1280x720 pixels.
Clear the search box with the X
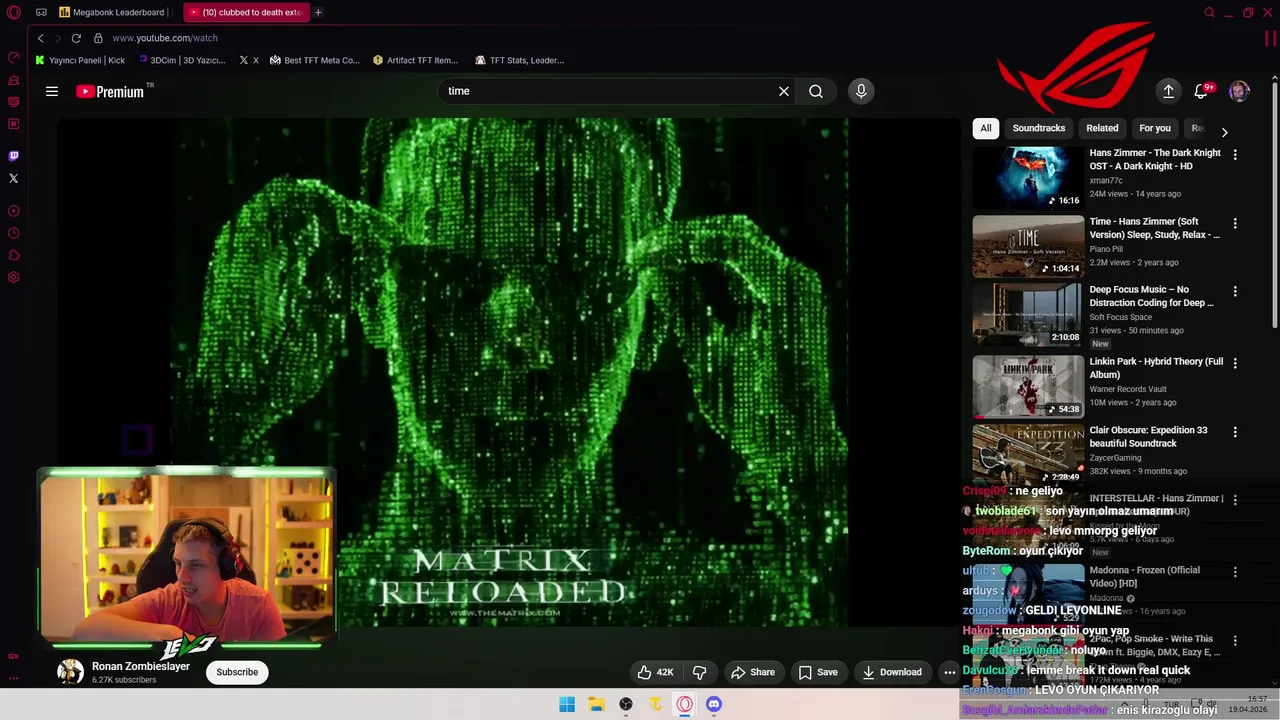pyautogui.click(x=784, y=91)
